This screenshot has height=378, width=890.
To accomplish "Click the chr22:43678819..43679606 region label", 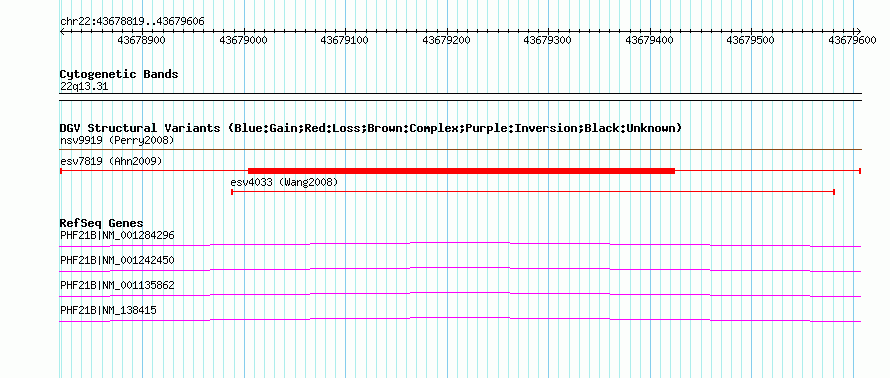I will click(x=132, y=22).
